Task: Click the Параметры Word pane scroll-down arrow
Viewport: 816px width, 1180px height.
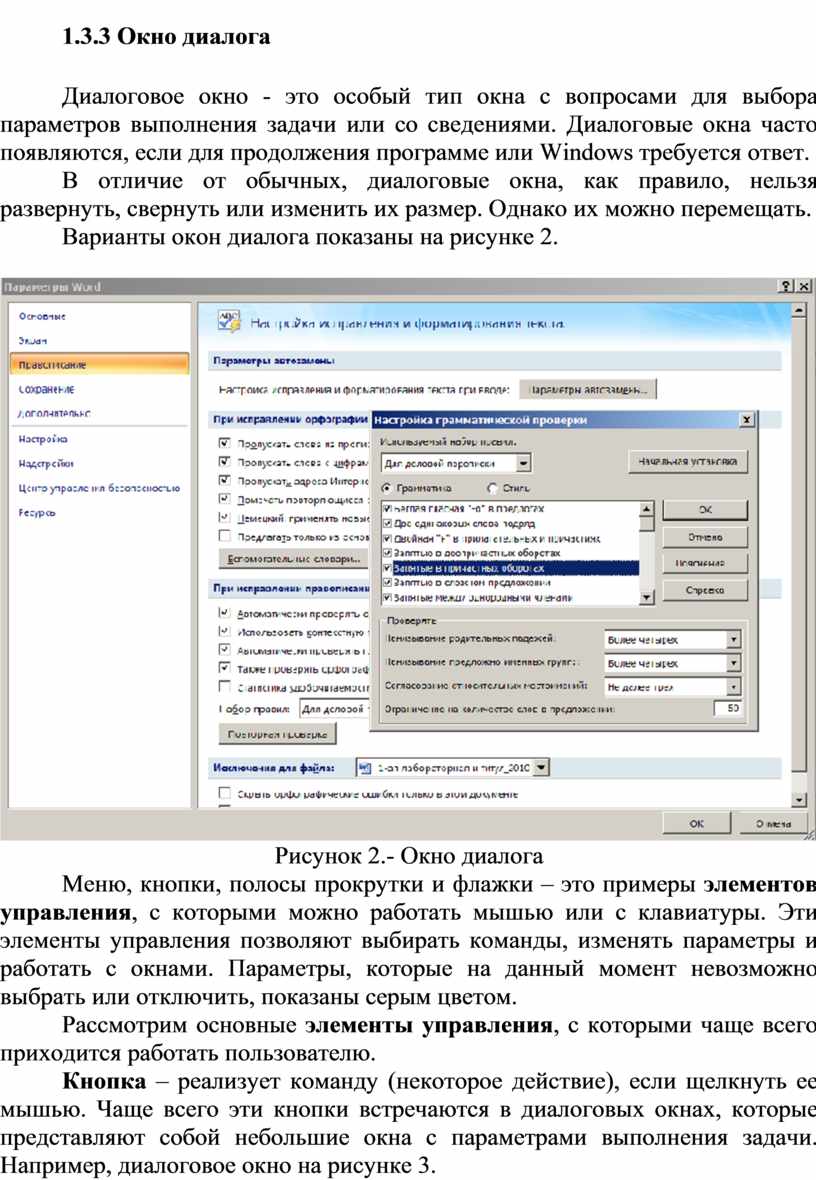Action: click(799, 799)
